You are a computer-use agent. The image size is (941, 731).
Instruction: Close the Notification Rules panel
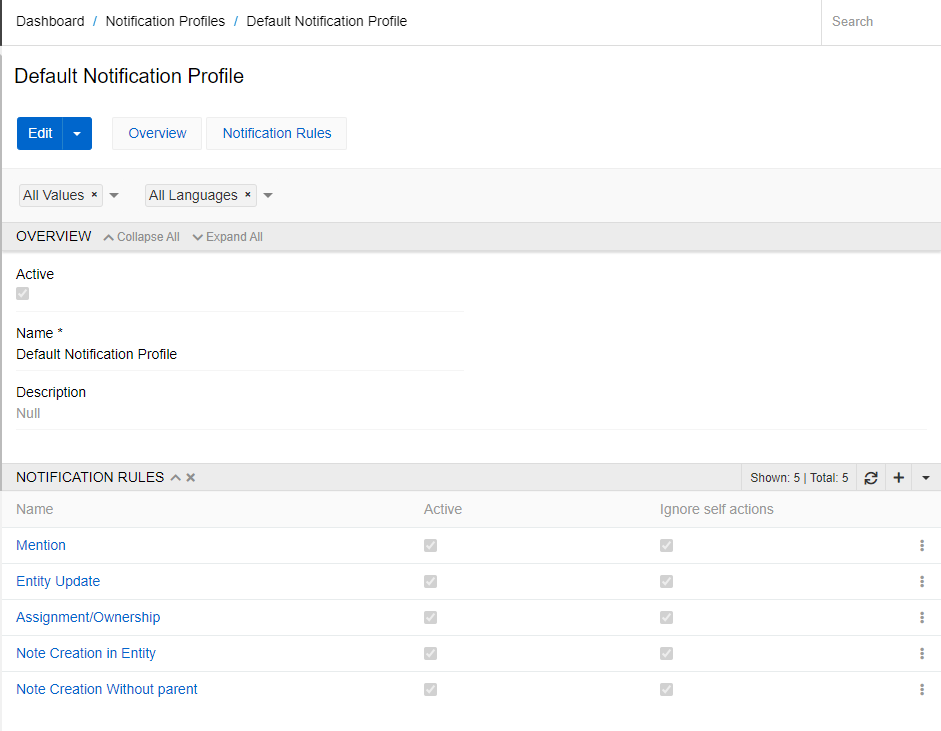point(190,477)
